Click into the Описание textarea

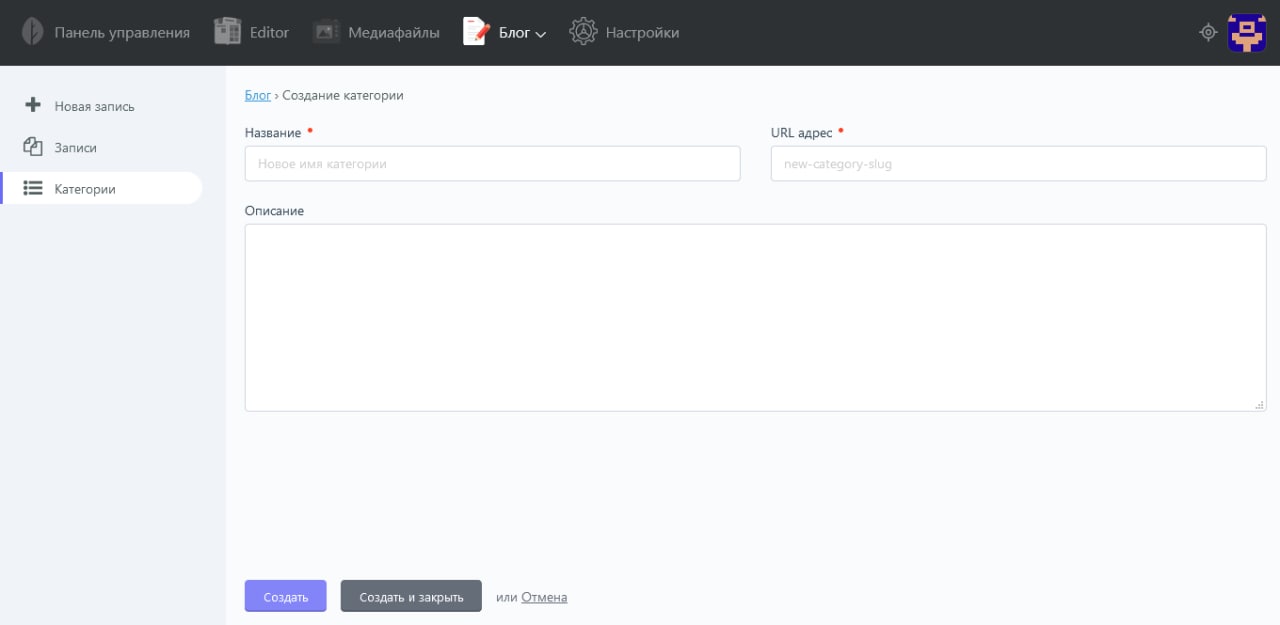click(x=755, y=317)
